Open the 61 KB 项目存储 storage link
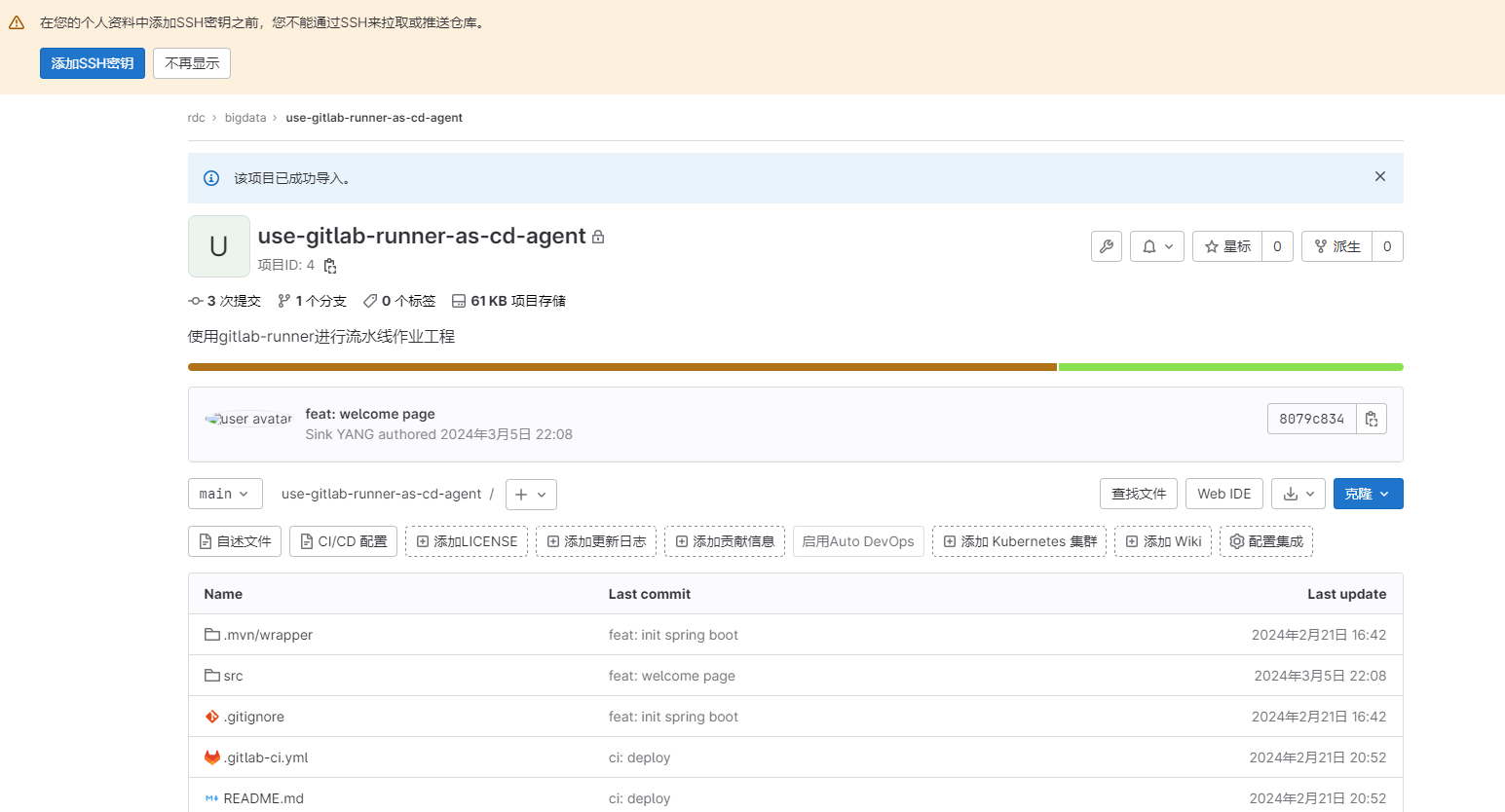Image resolution: width=1505 pixels, height=812 pixels. tap(508, 301)
